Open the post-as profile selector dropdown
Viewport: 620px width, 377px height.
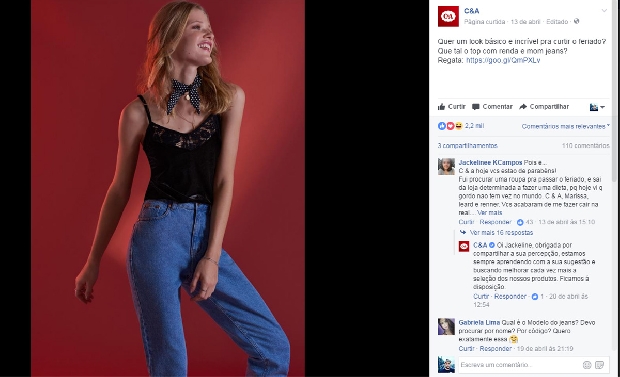coord(597,107)
